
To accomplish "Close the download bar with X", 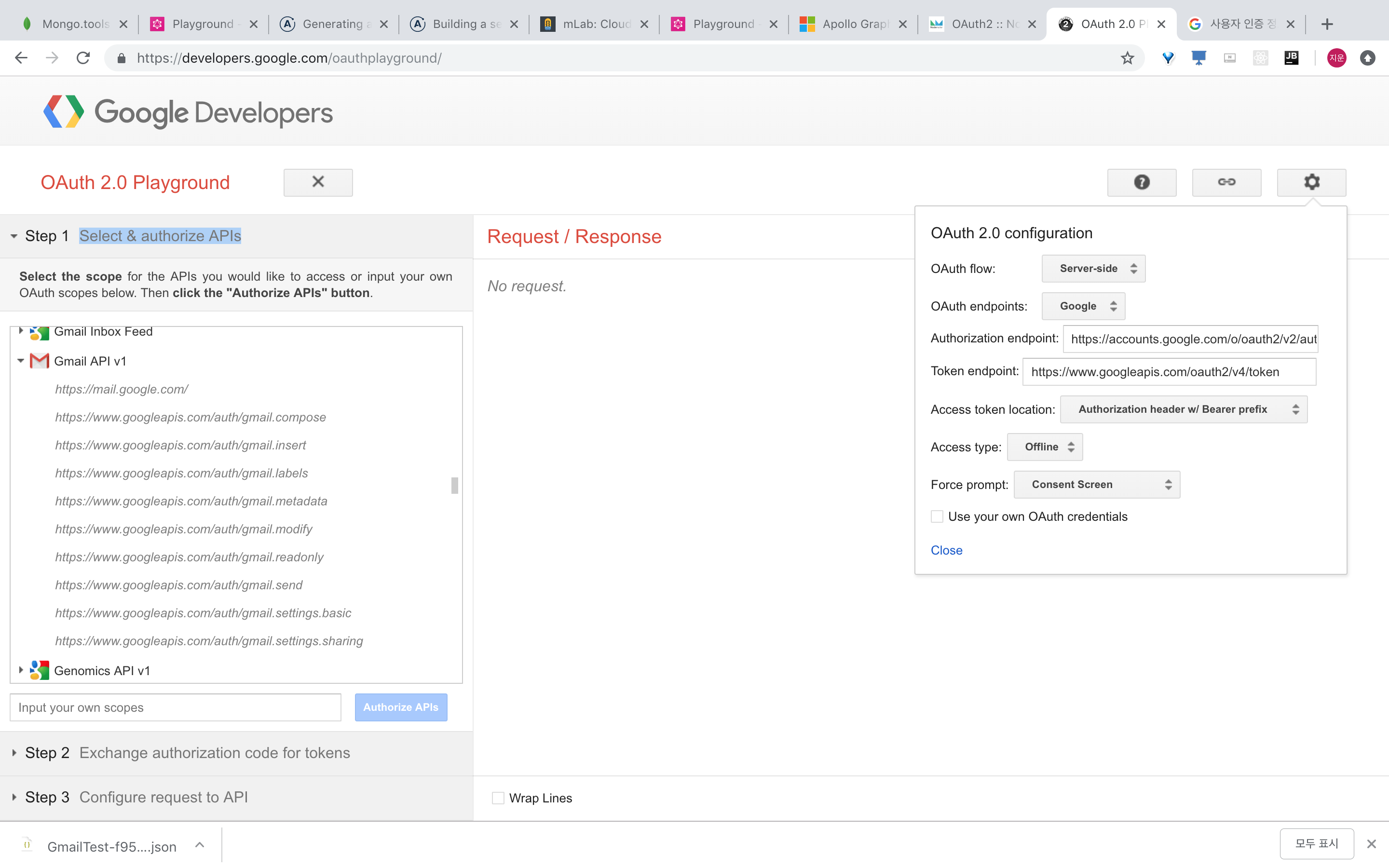I will point(1371,843).
